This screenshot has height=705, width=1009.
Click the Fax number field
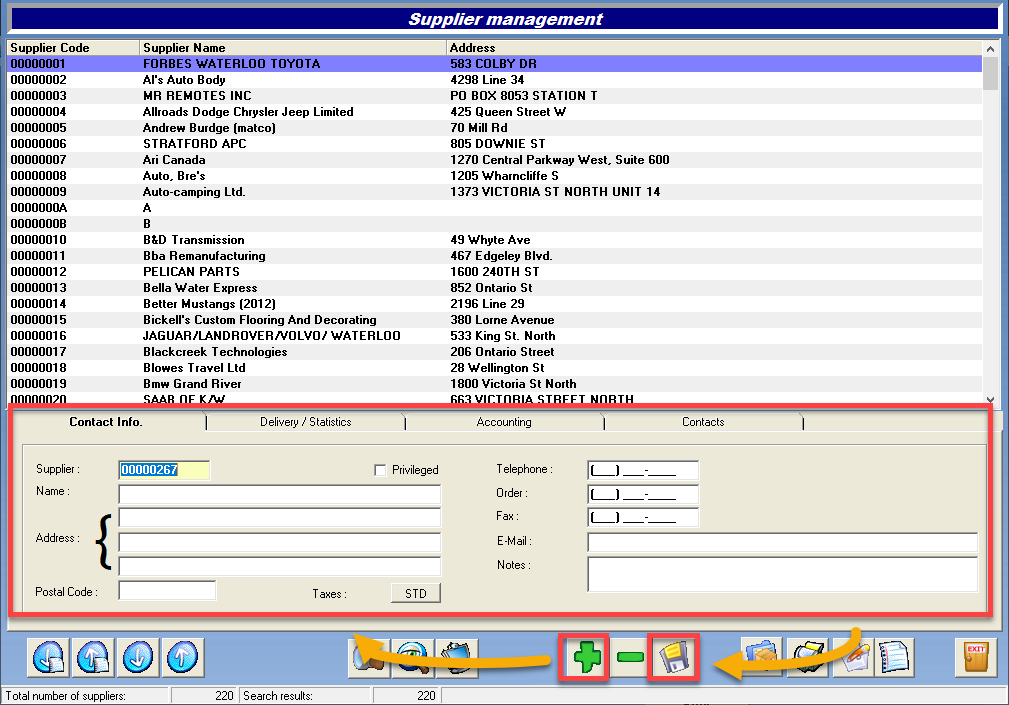[x=643, y=517]
